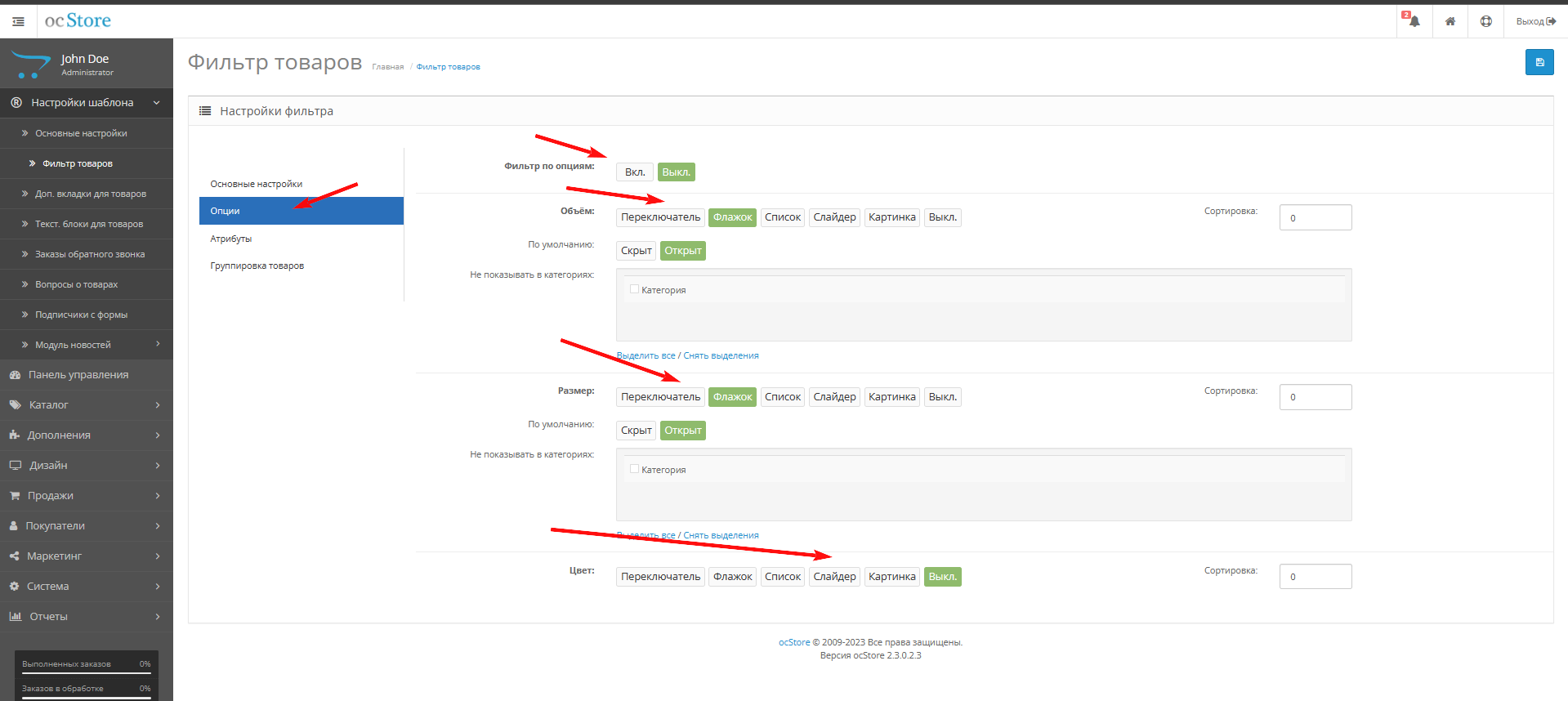
Task: Click Фильтр товаров breadcrumb link
Action: (448, 67)
